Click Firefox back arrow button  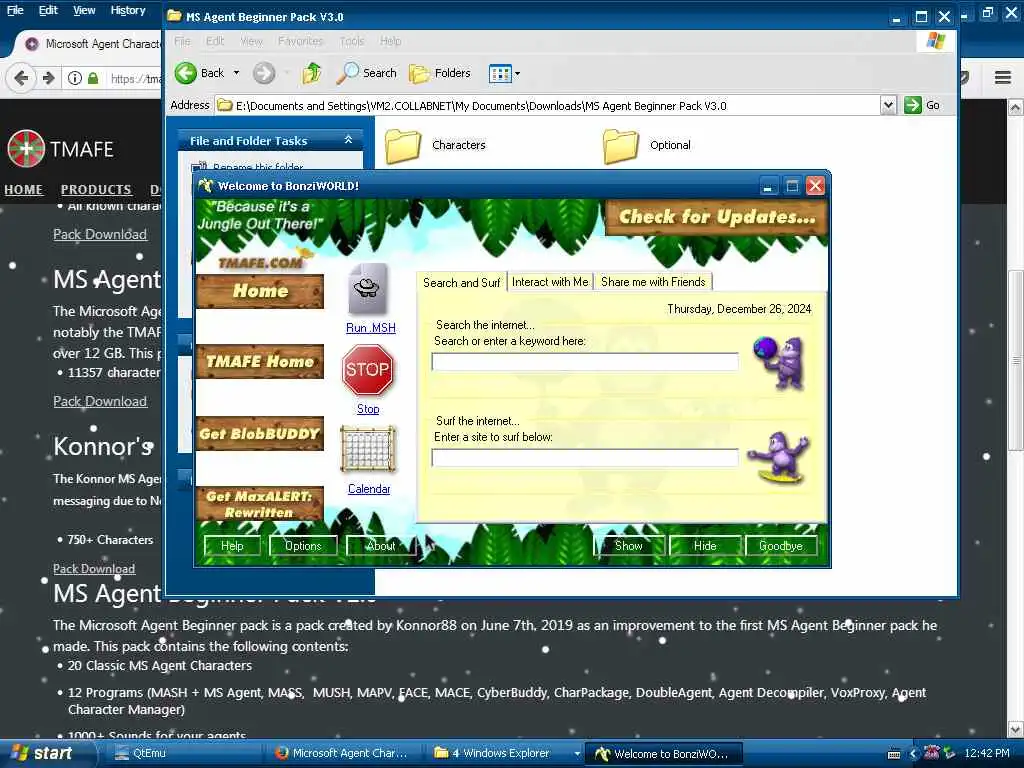(x=21, y=78)
